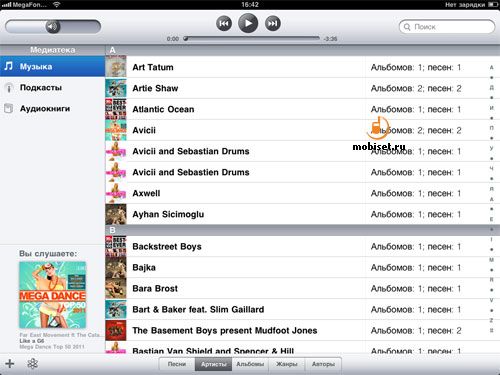
Task: Click Bara Brost album thumbnail
Action: (116, 288)
